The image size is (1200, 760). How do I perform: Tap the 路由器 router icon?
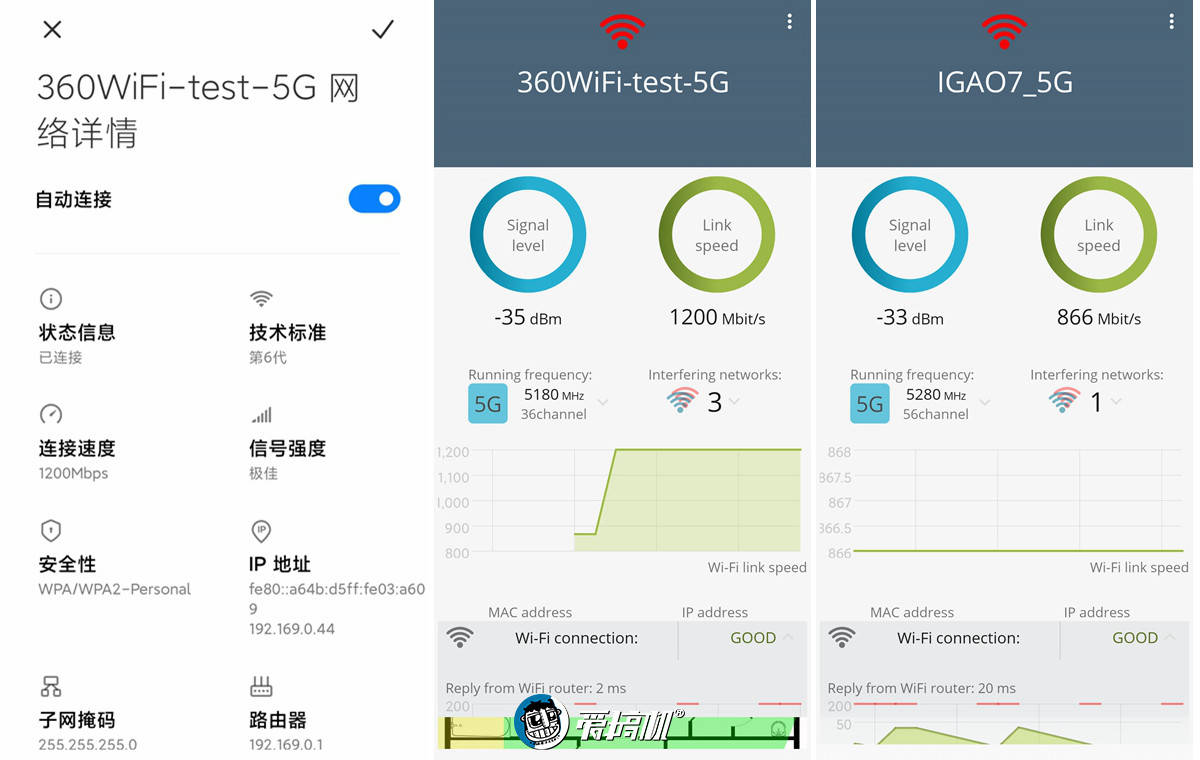(261, 686)
